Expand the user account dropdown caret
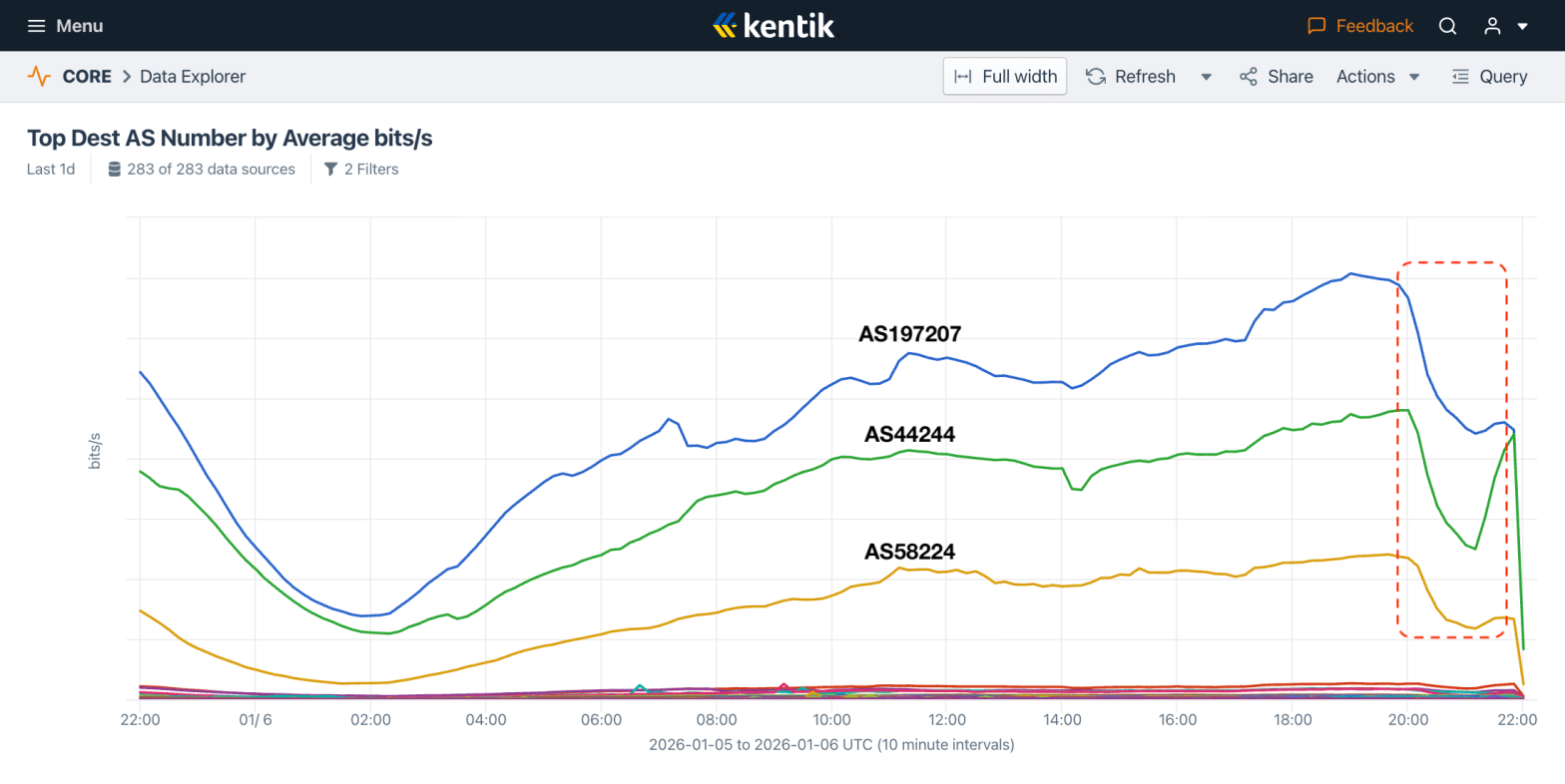The height and width of the screenshot is (784, 1565). (x=1523, y=26)
